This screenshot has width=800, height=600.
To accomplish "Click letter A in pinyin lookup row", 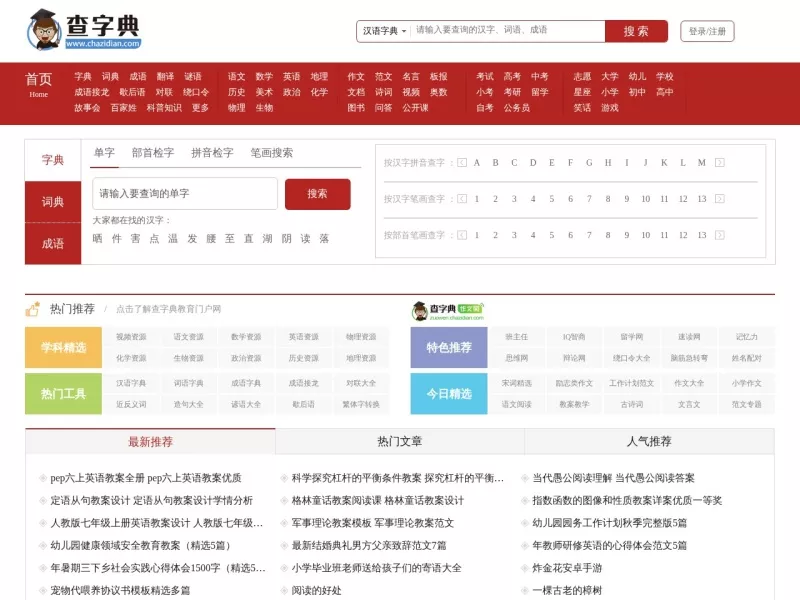I will coord(477,163).
